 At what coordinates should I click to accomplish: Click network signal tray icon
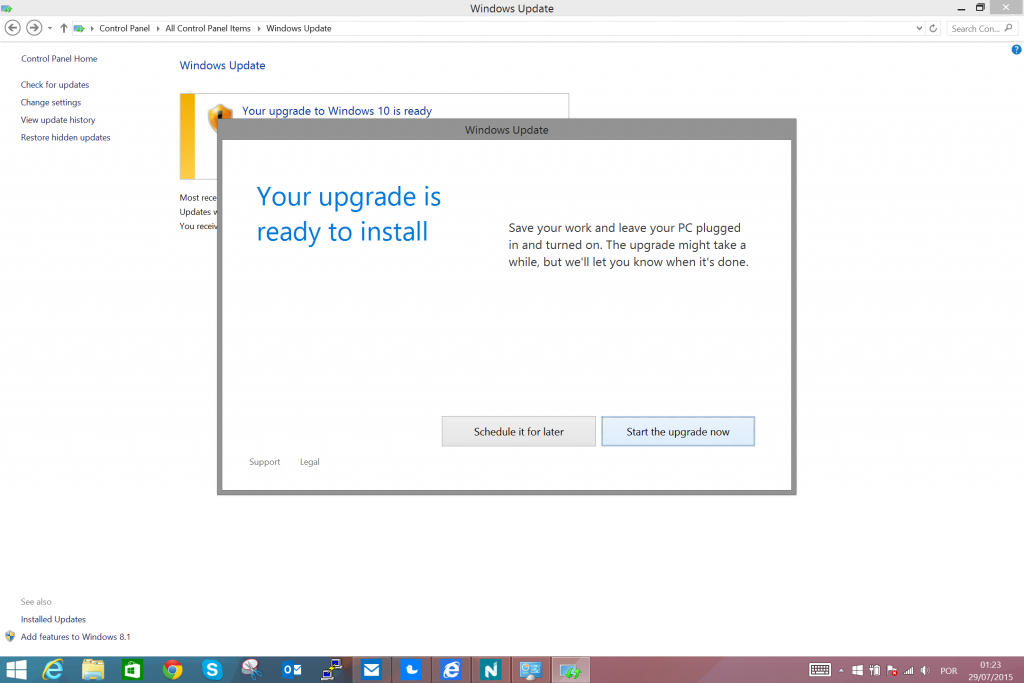coord(908,671)
